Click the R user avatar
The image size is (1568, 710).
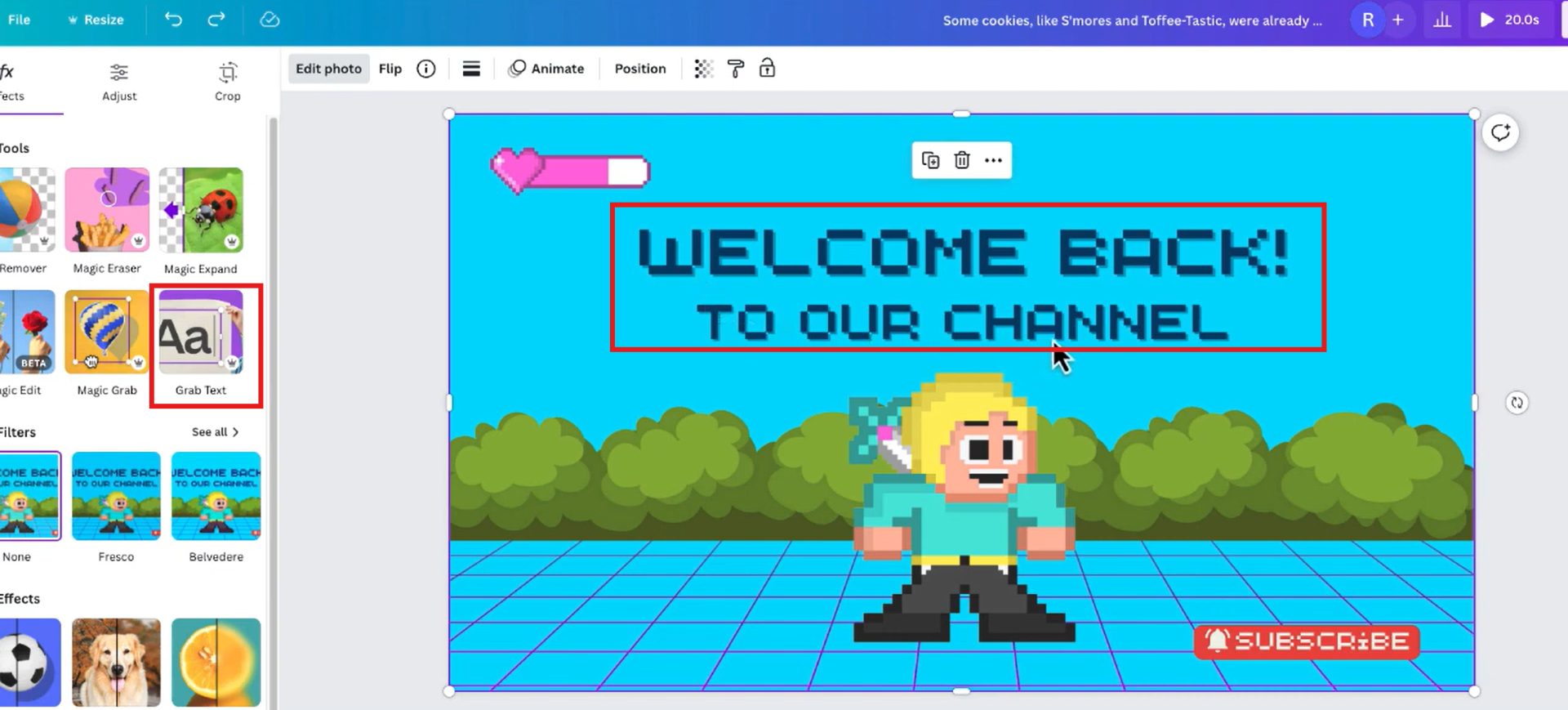(x=1368, y=20)
